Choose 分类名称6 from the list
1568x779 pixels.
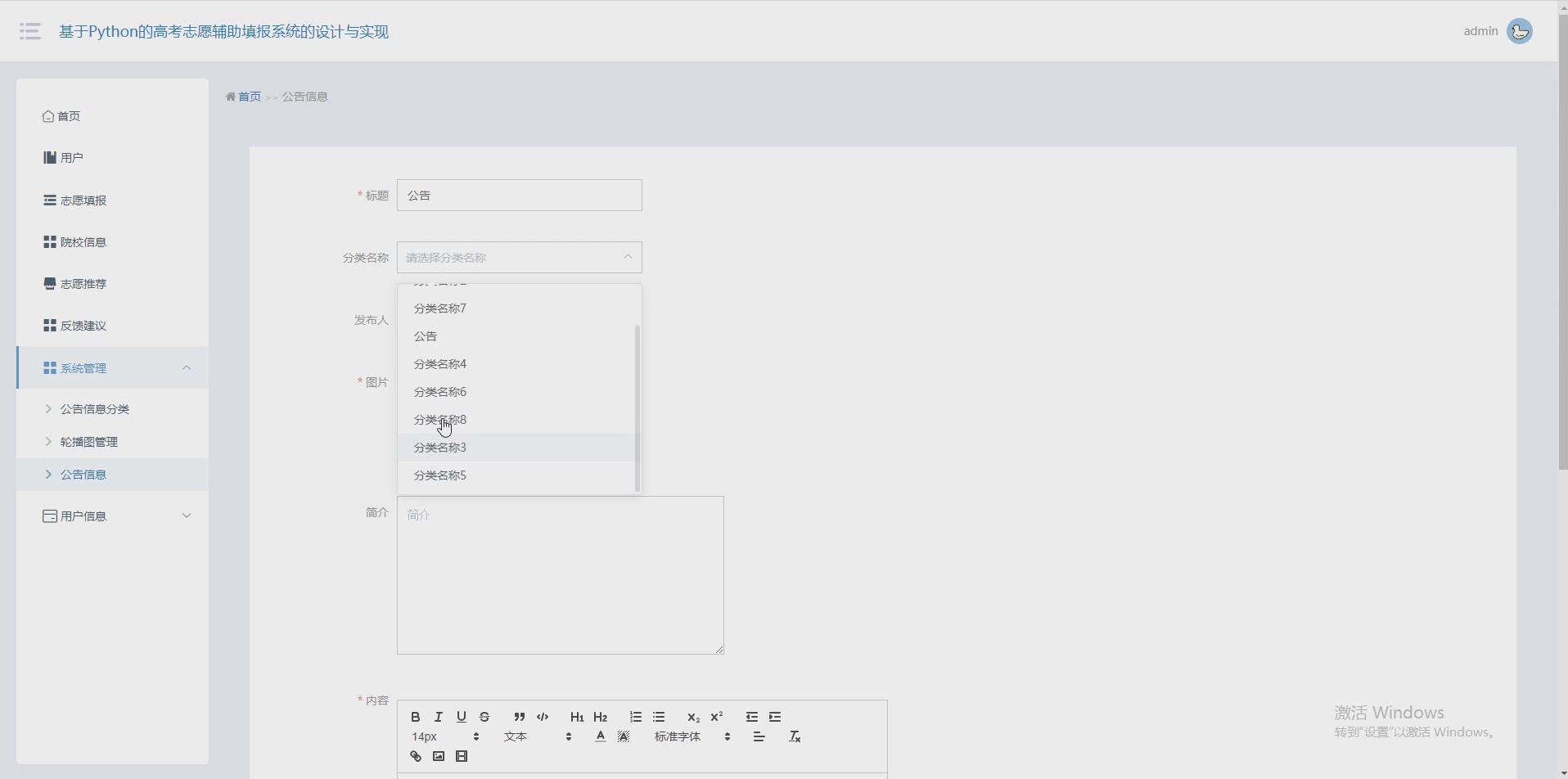pos(517,392)
